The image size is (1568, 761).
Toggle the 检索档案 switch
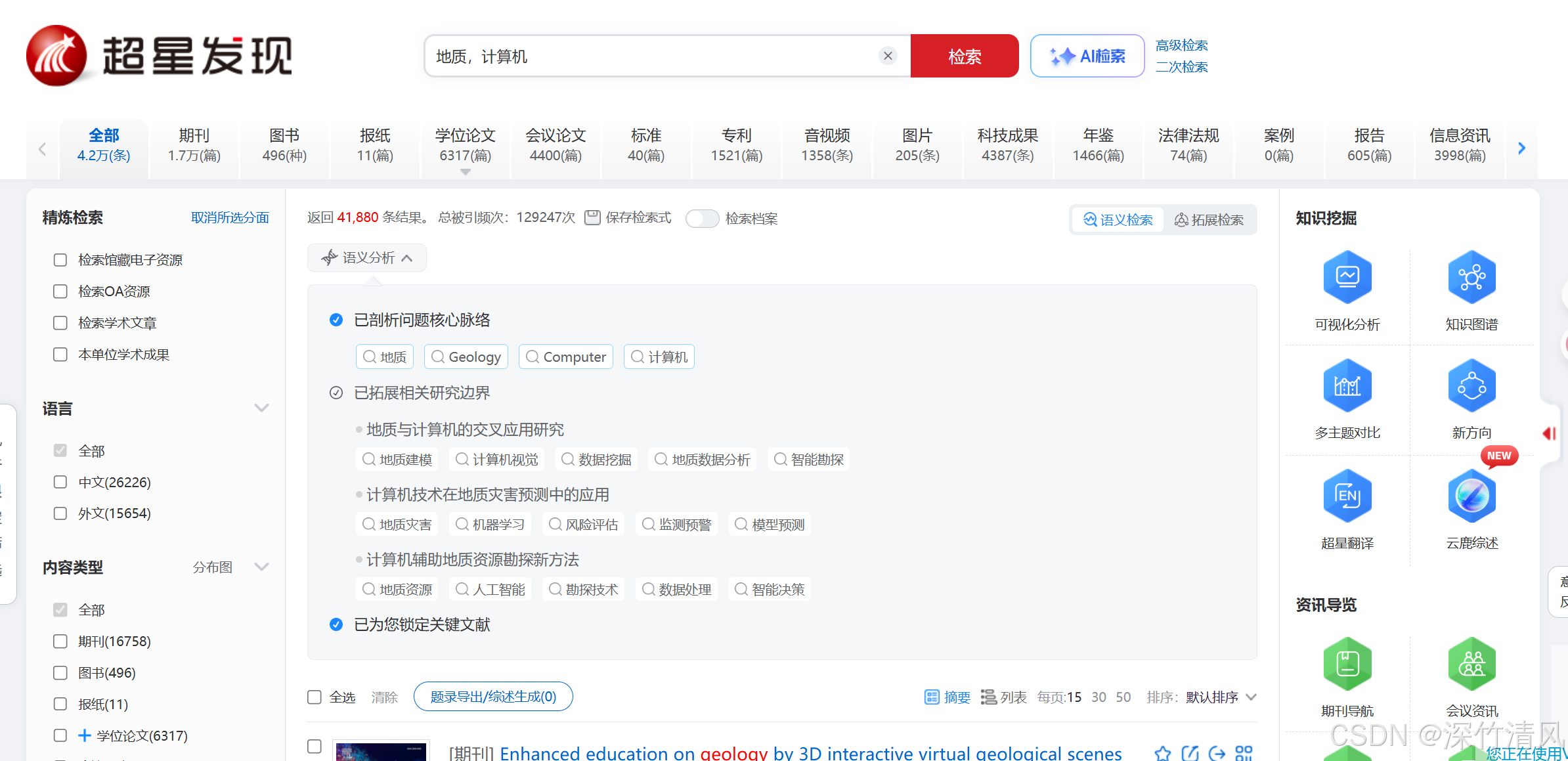[x=702, y=219]
